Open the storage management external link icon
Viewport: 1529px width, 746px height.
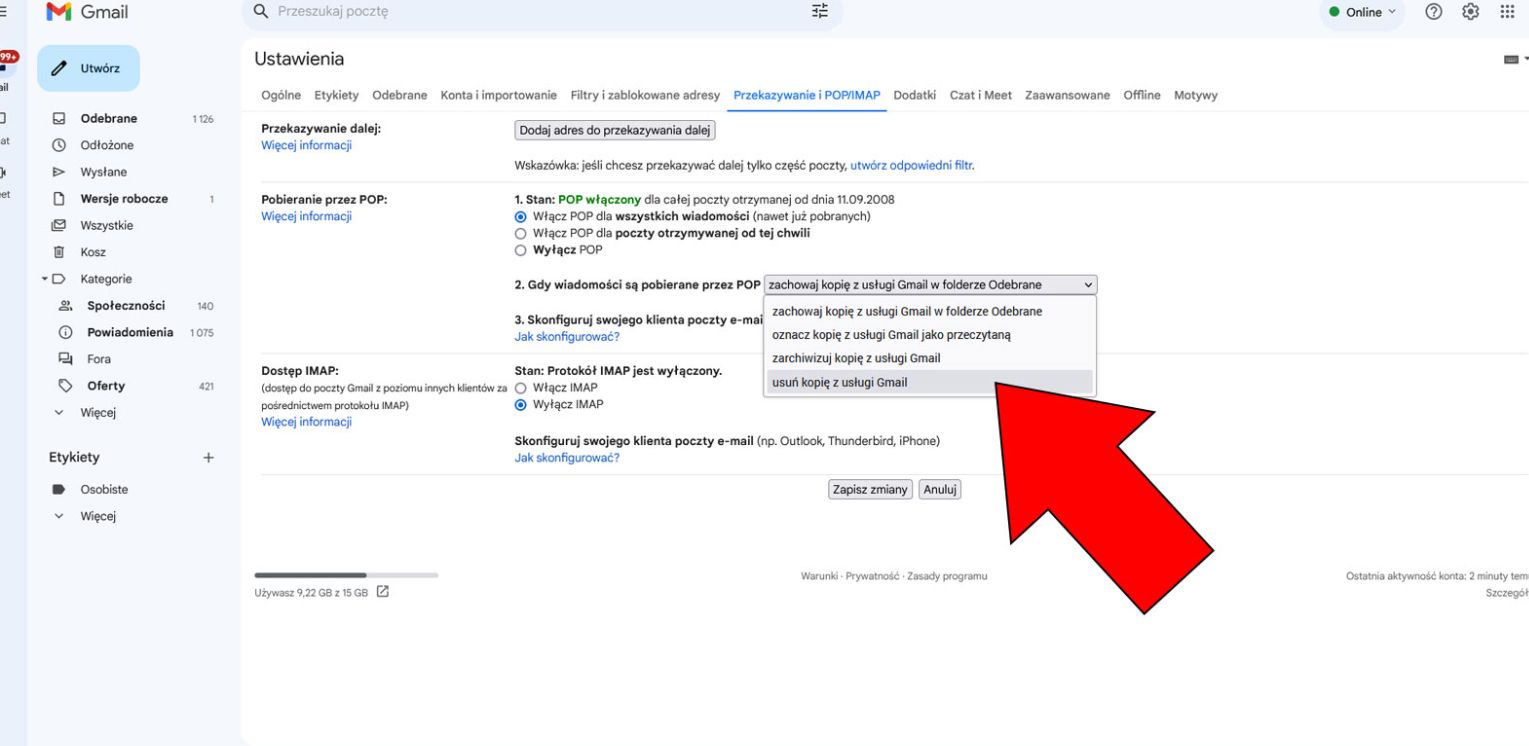pyautogui.click(x=382, y=592)
